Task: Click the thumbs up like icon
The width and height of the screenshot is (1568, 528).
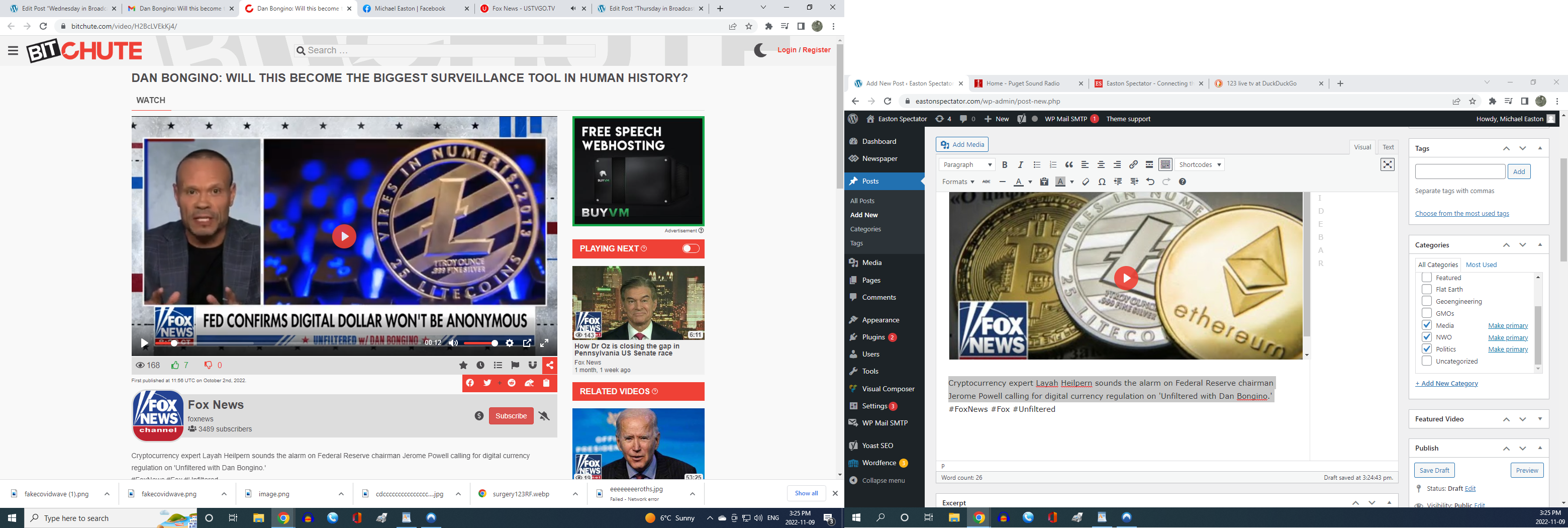Action: [175, 366]
